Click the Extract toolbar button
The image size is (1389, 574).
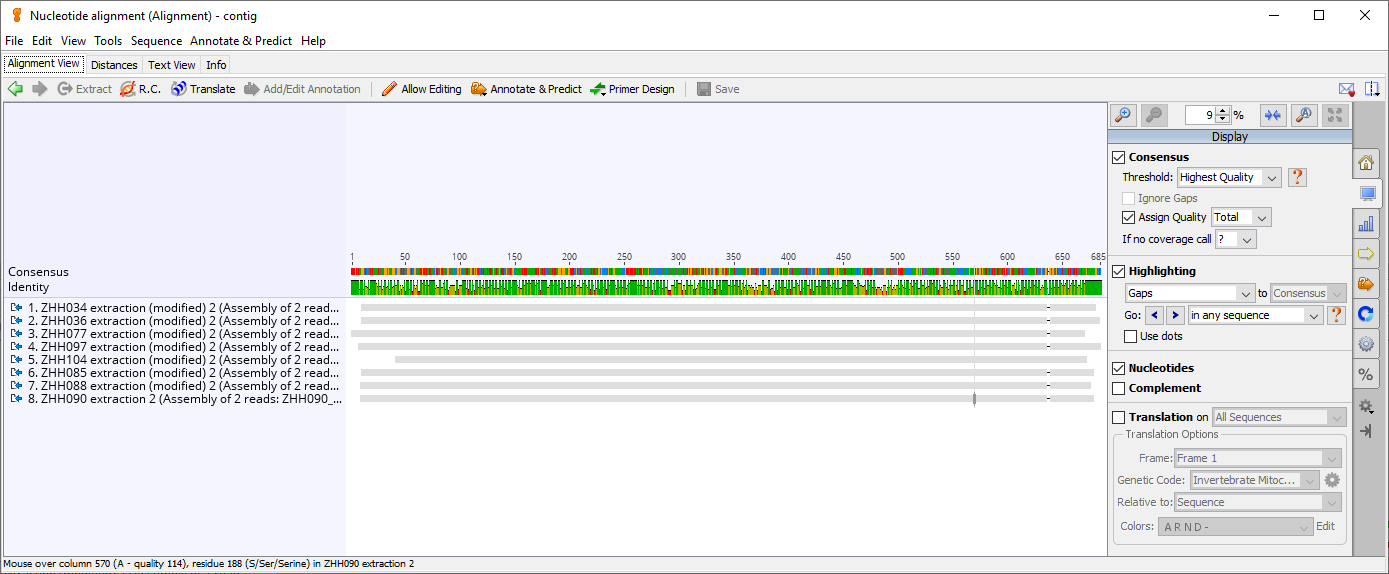(x=84, y=89)
